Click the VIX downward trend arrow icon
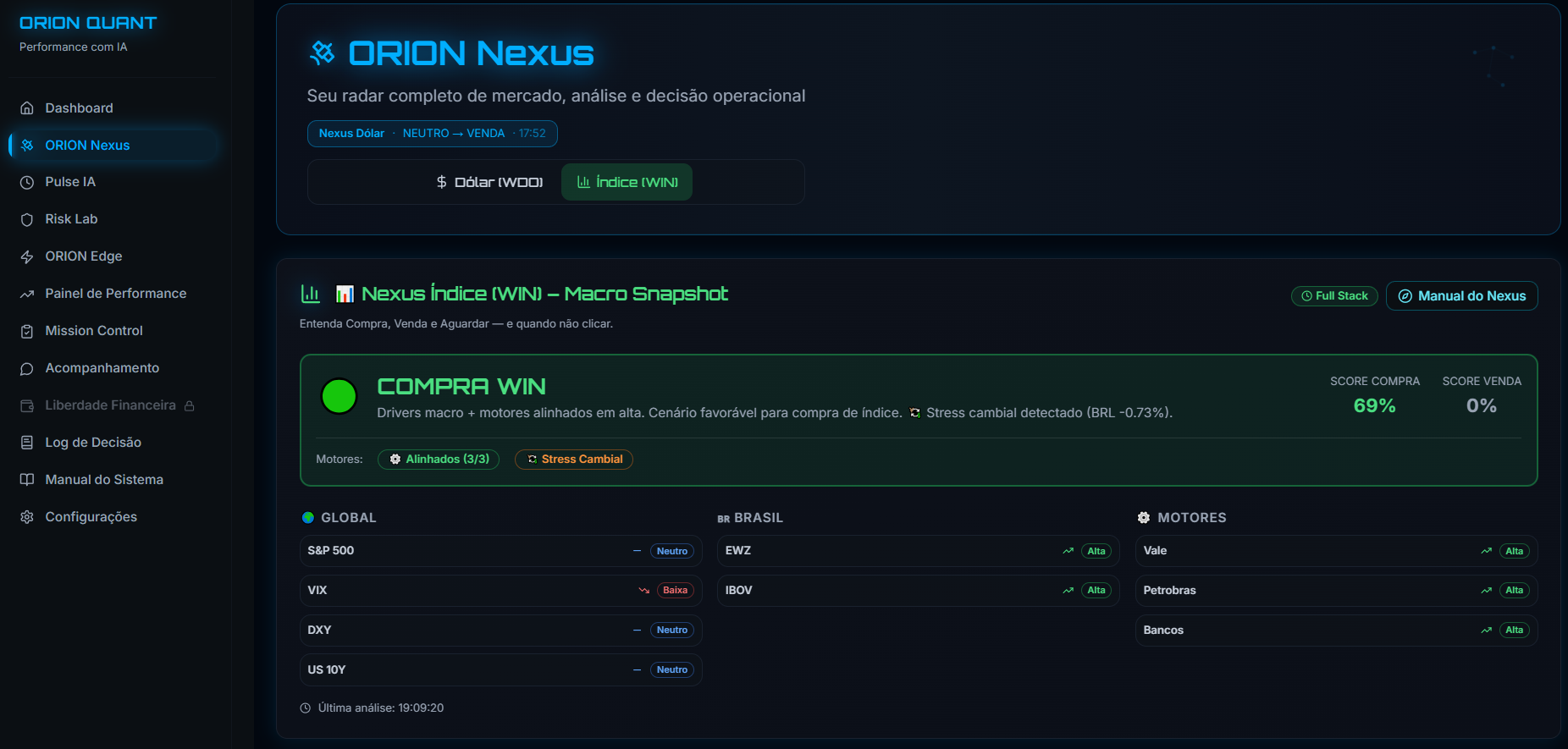Viewport: 1568px width, 749px height. 644,591
